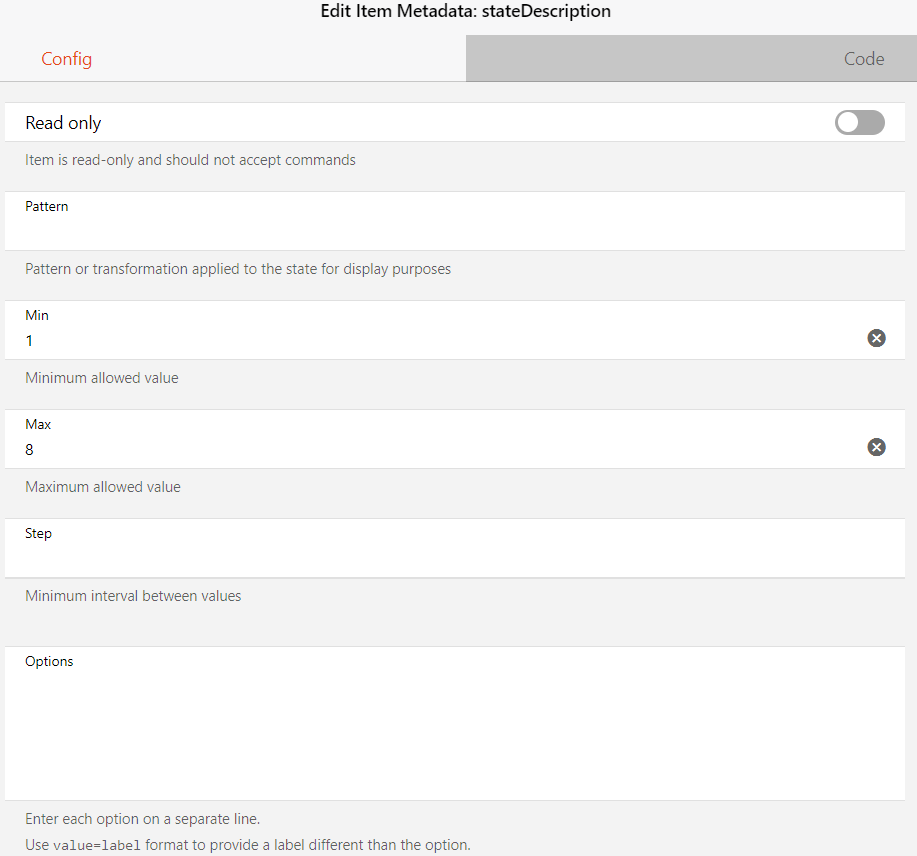917x856 pixels.
Task: Click the read-only item description text
Action: coord(190,160)
